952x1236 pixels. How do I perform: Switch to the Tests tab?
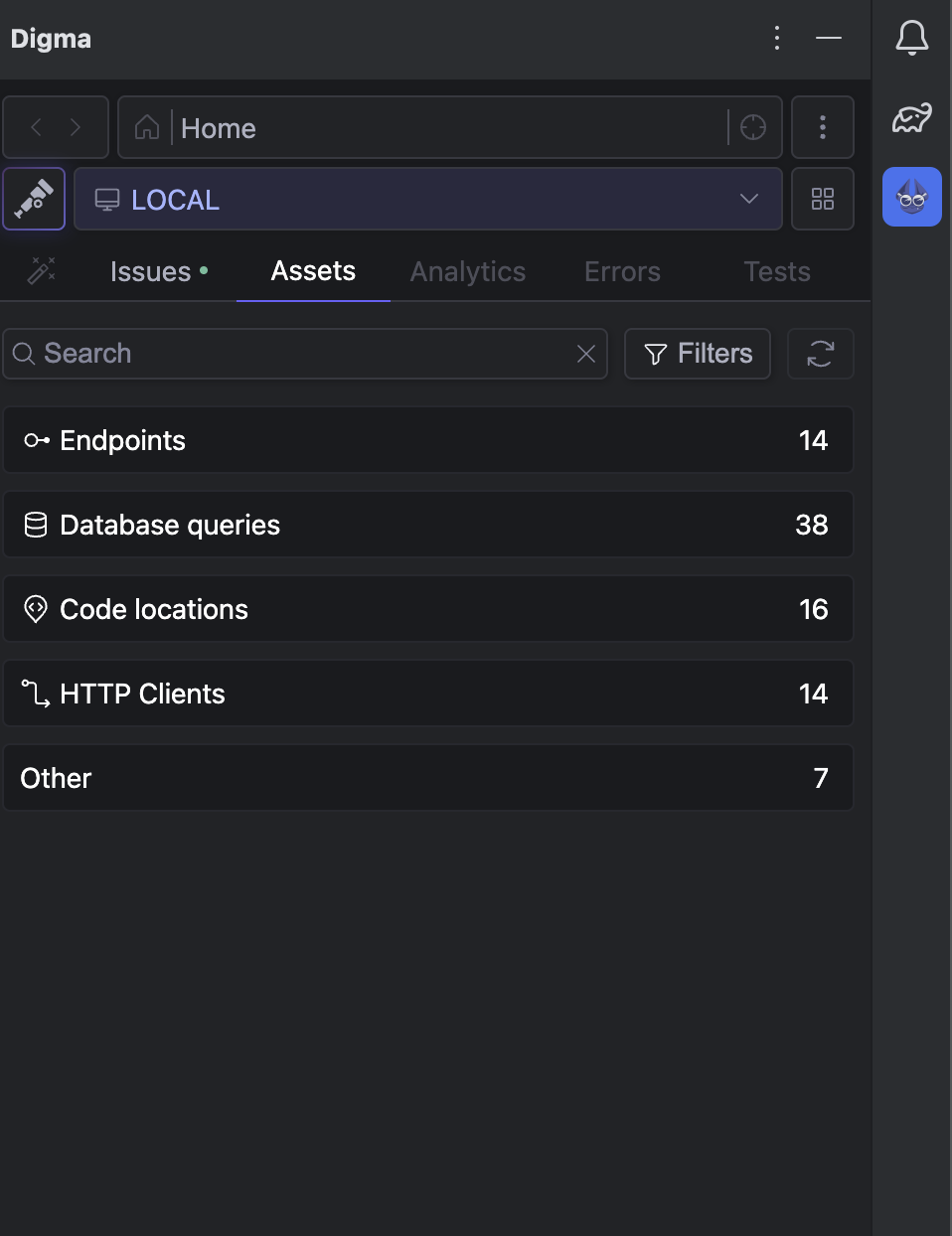pos(777,271)
